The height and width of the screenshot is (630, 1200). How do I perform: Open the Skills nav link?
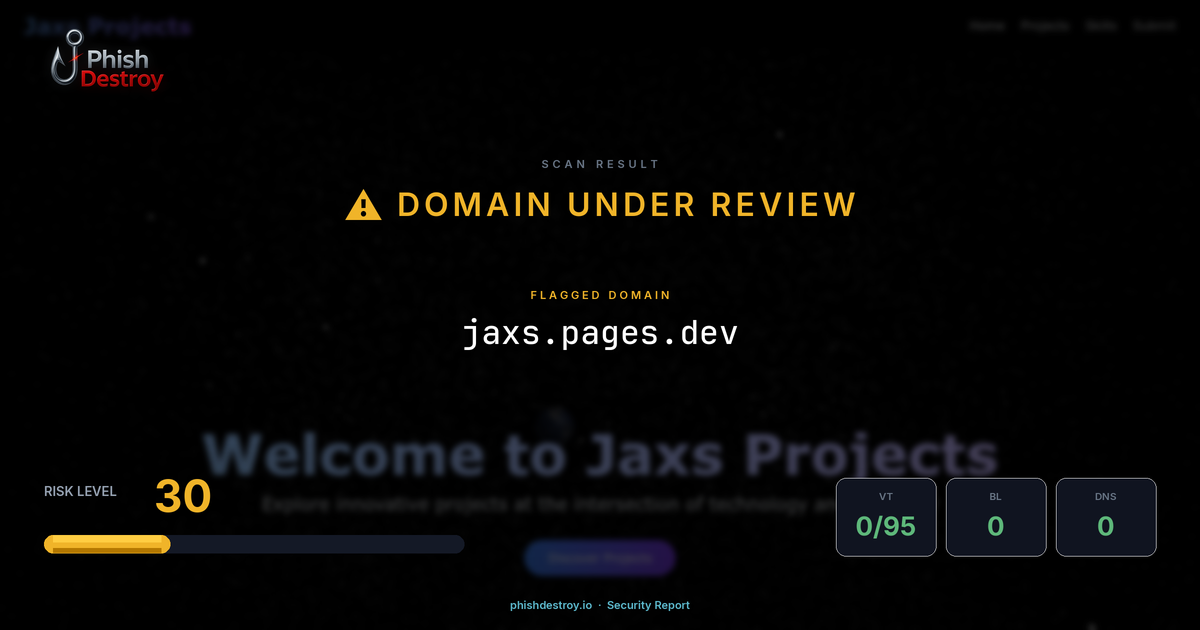[1102, 26]
